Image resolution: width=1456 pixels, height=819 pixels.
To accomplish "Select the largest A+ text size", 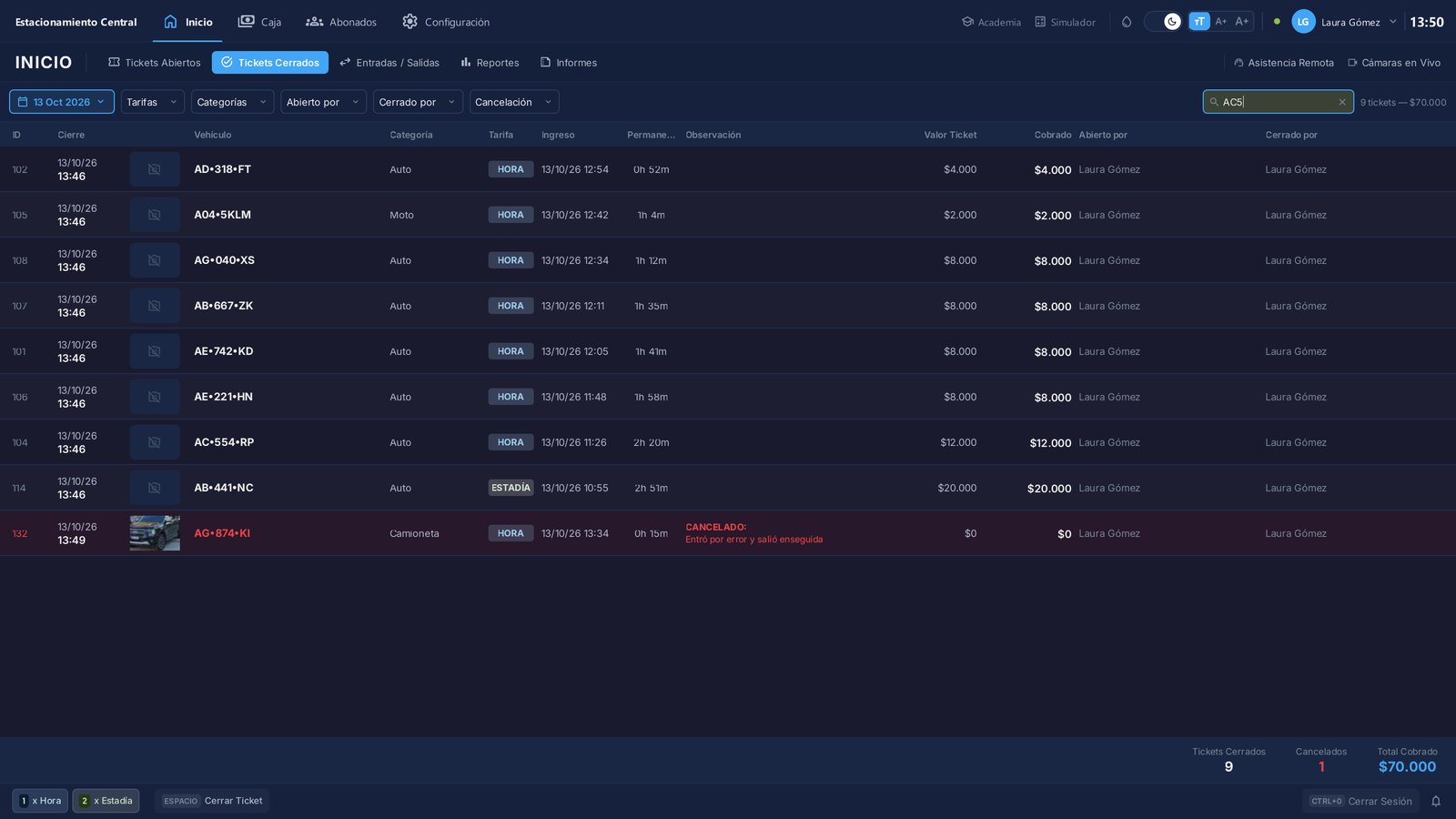I will [x=1242, y=22].
